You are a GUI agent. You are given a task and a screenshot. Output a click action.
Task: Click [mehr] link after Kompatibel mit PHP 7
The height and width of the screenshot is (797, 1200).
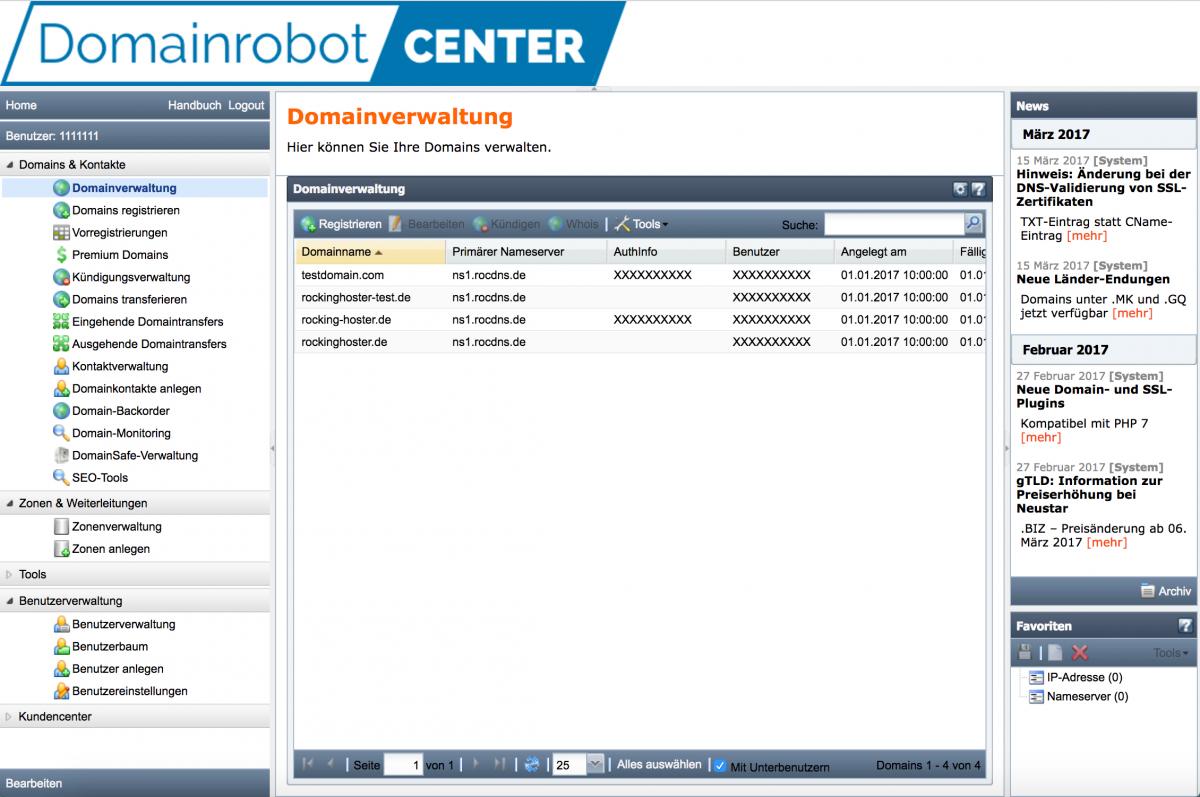click(1041, 438)
